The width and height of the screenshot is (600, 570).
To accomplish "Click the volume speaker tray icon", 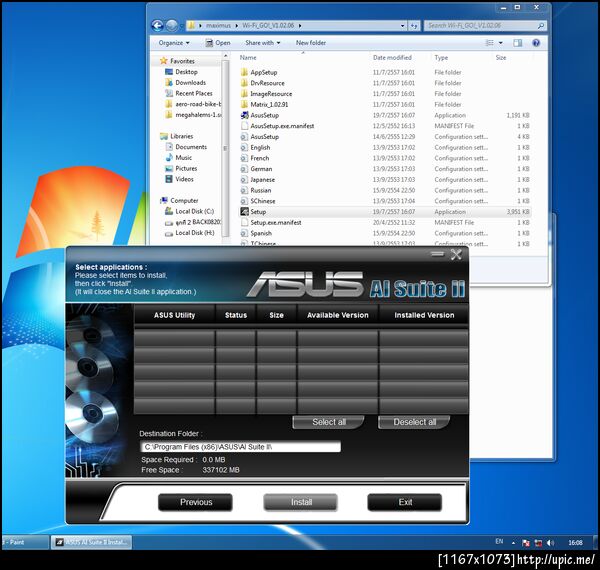I will (x=550, y=543).
